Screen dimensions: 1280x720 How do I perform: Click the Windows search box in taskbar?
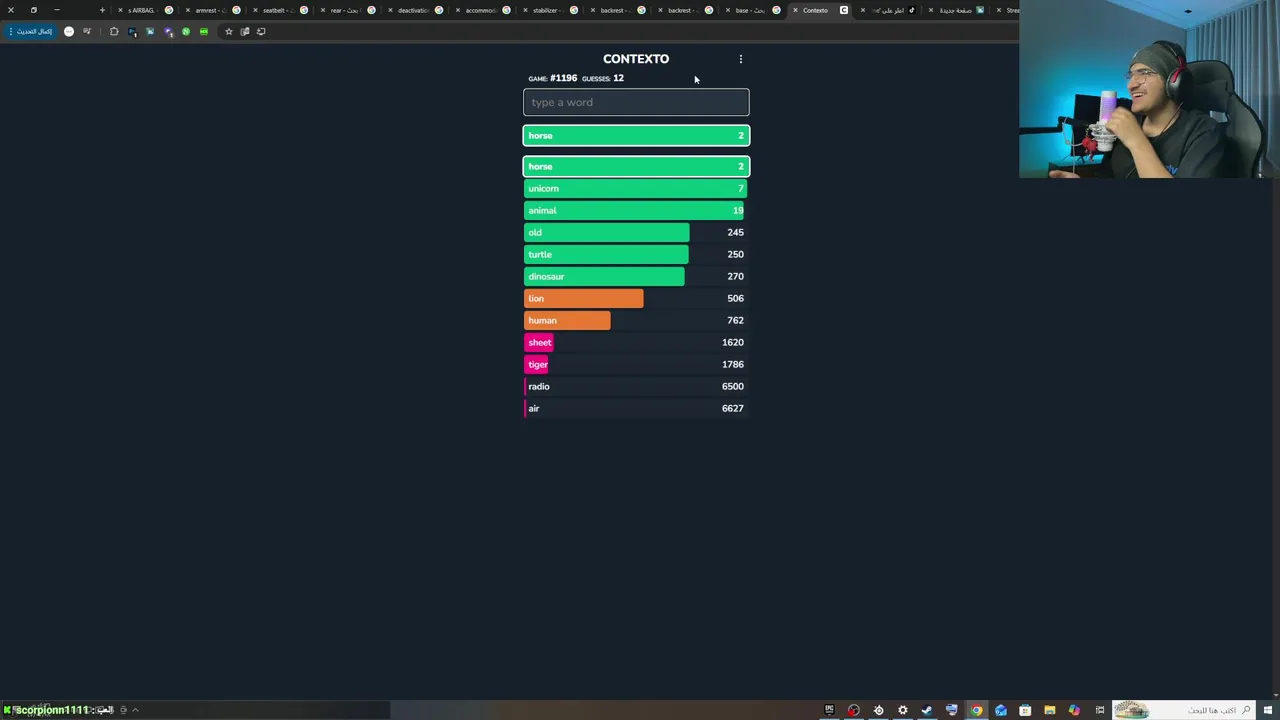pos(1184,710)
